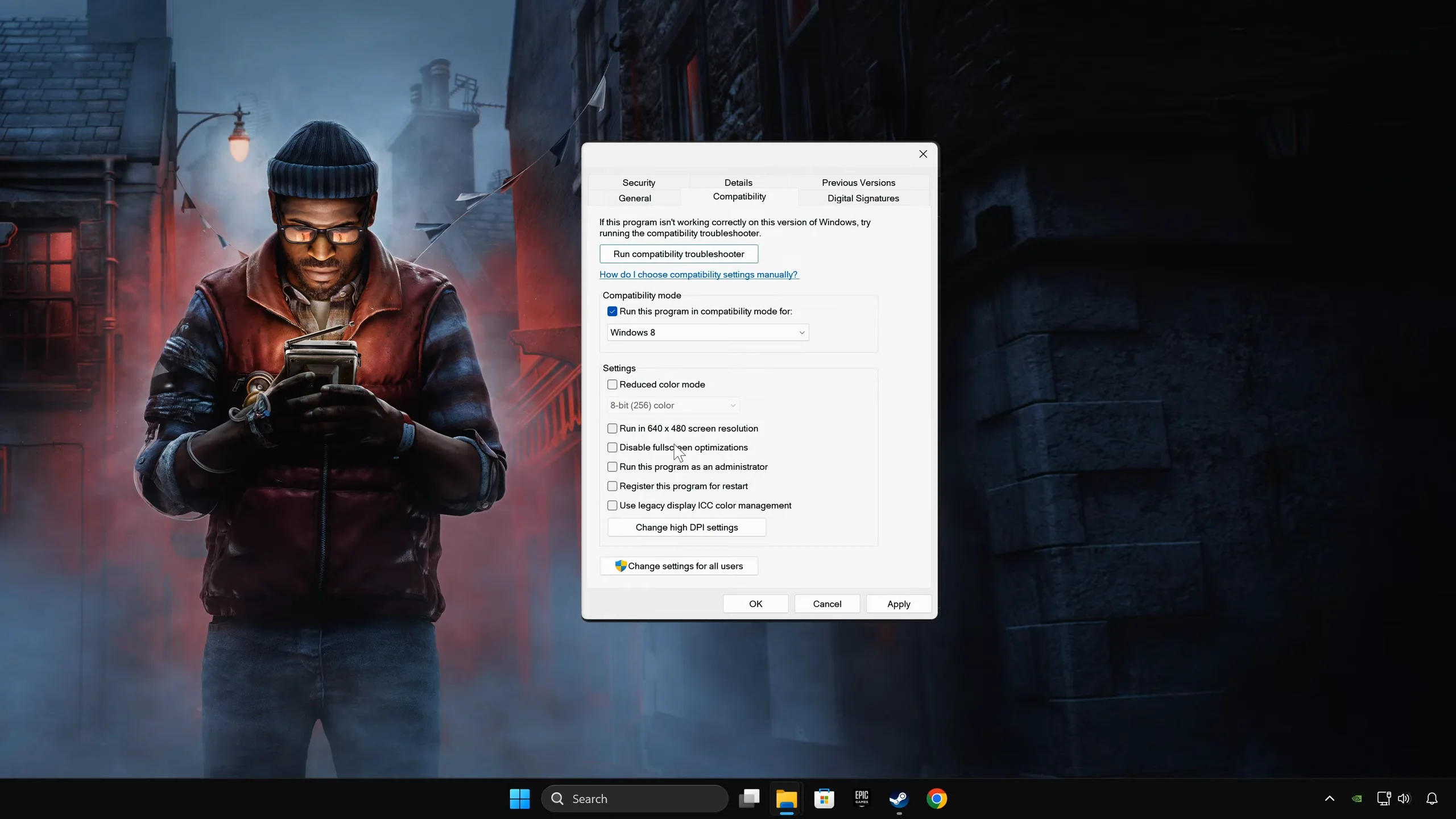
Task: Click the Cancel button
Action: click(827, 604)
